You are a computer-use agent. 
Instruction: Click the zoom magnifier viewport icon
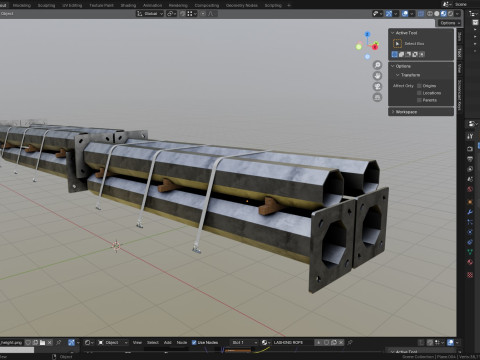pos(377,65)
